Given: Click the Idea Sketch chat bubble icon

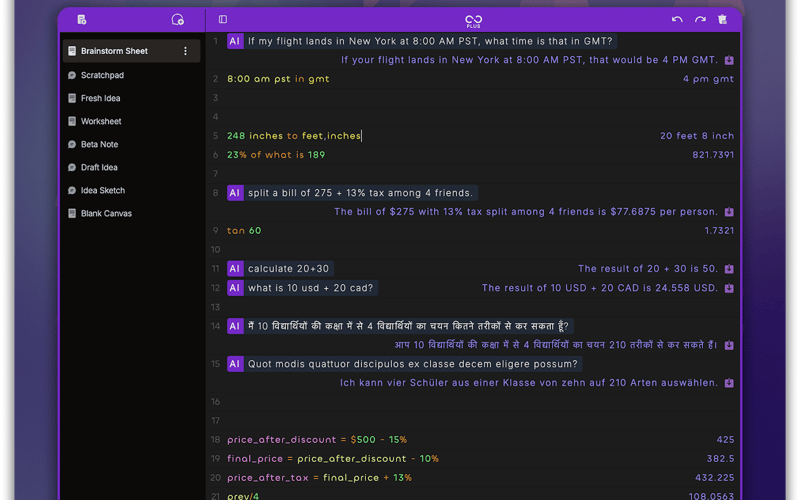Looking at the screenshot, I should [72, 190].
